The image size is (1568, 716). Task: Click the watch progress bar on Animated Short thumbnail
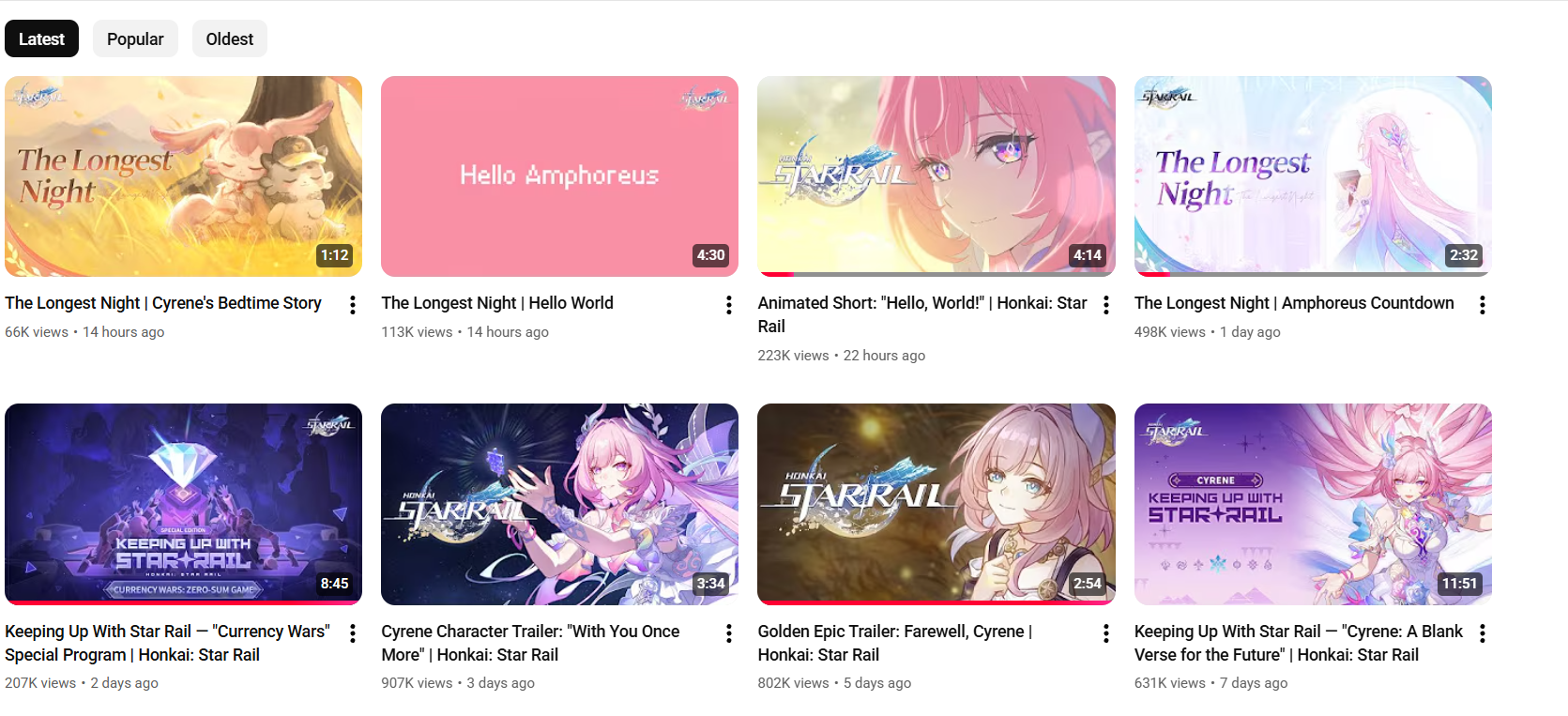pos(936,274)
